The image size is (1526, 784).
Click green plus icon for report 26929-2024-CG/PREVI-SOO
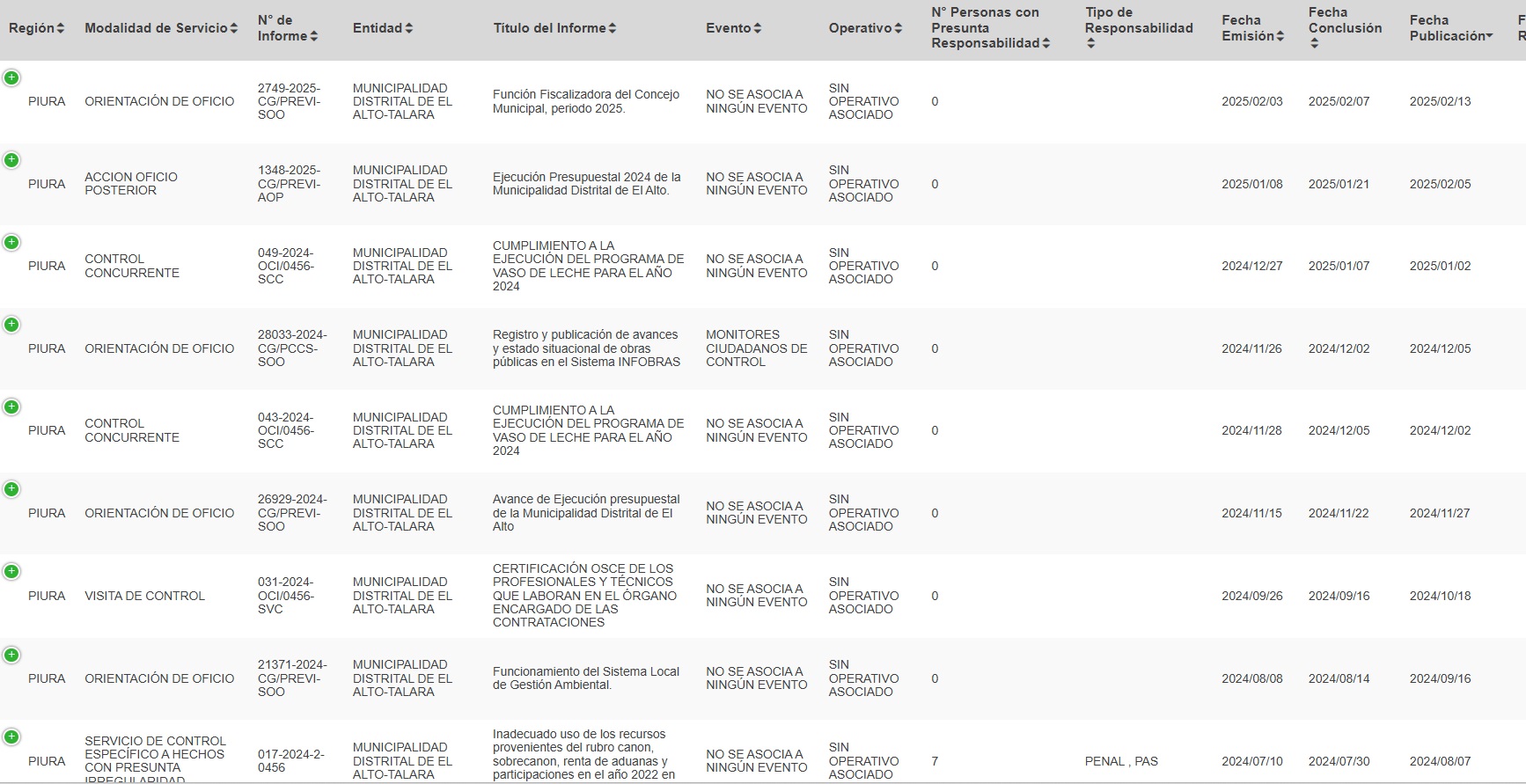pyautogui.click(x=11, y=489)
